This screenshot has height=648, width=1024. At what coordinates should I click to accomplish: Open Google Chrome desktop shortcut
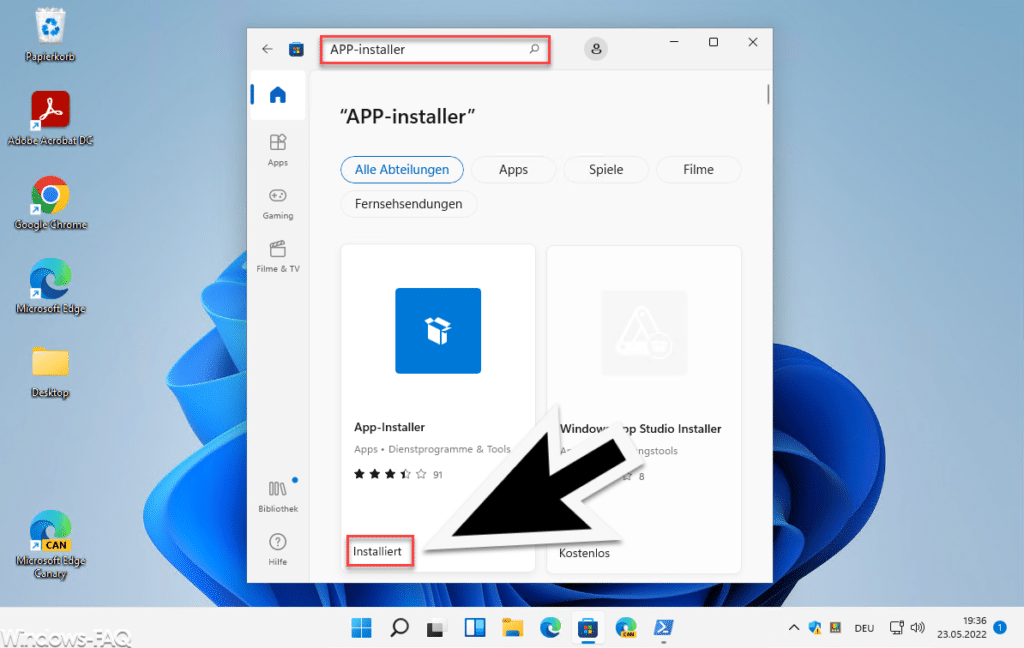coord(50,203)
